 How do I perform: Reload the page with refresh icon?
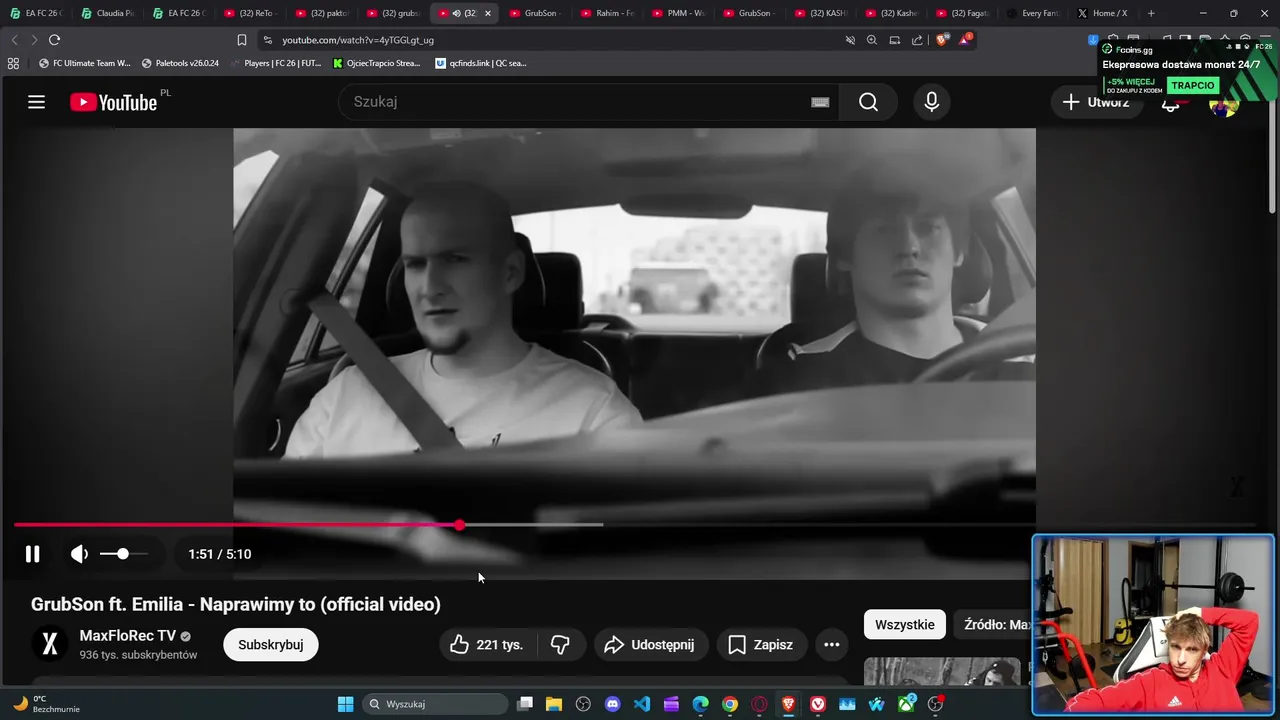pos(54,40)
